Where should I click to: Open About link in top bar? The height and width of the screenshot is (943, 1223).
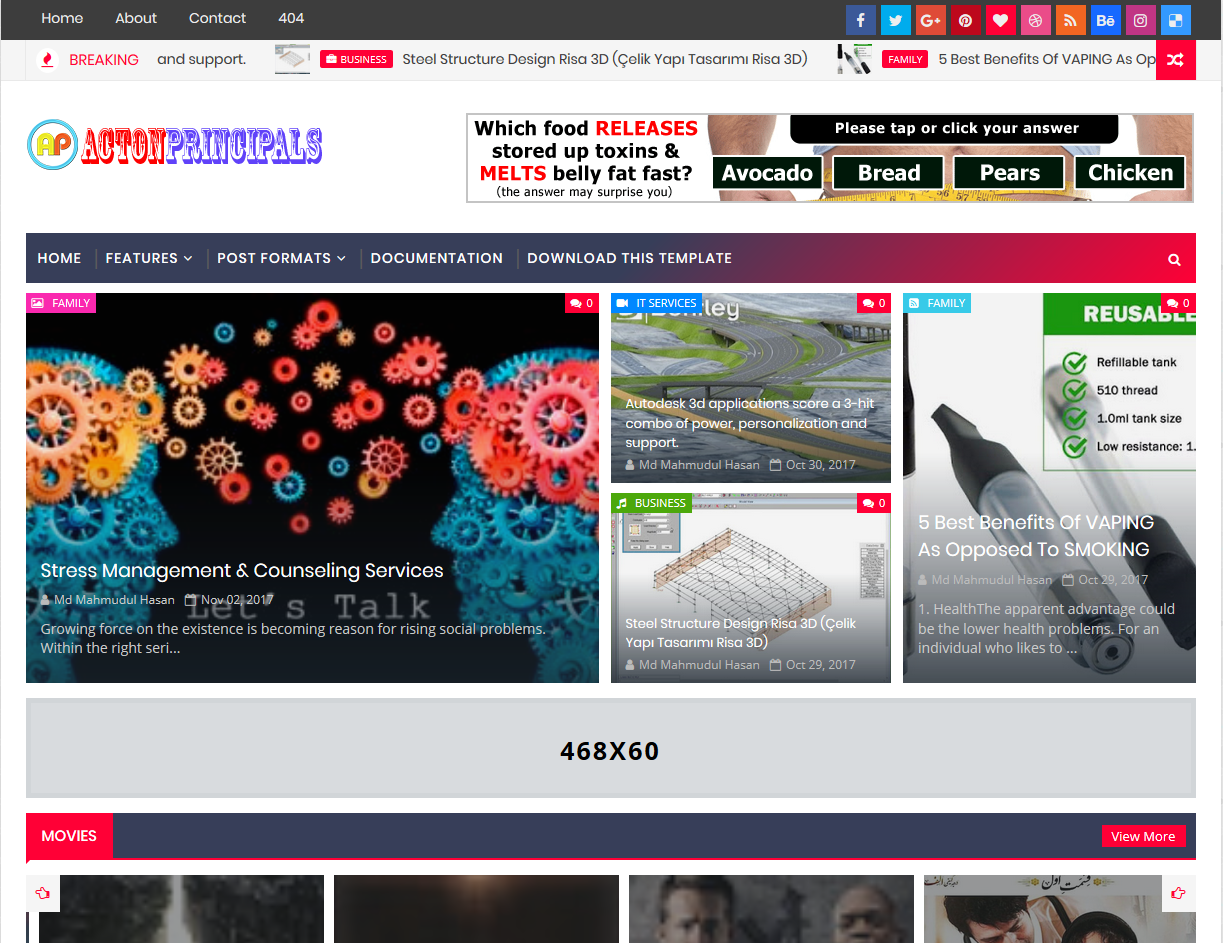point(136,18)
